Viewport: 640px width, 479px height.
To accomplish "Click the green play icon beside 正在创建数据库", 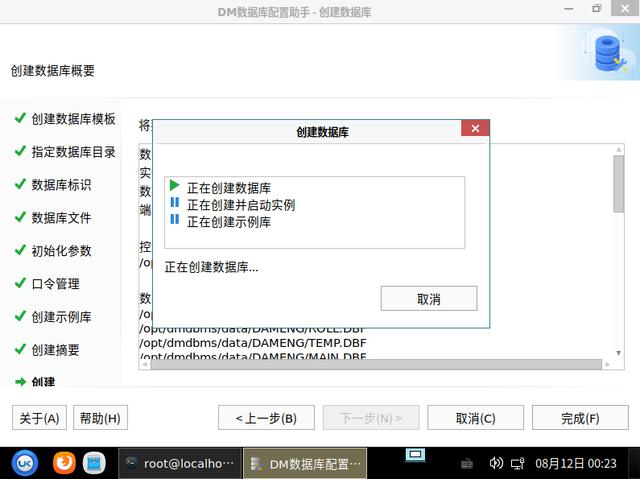I will pos(174,186).
